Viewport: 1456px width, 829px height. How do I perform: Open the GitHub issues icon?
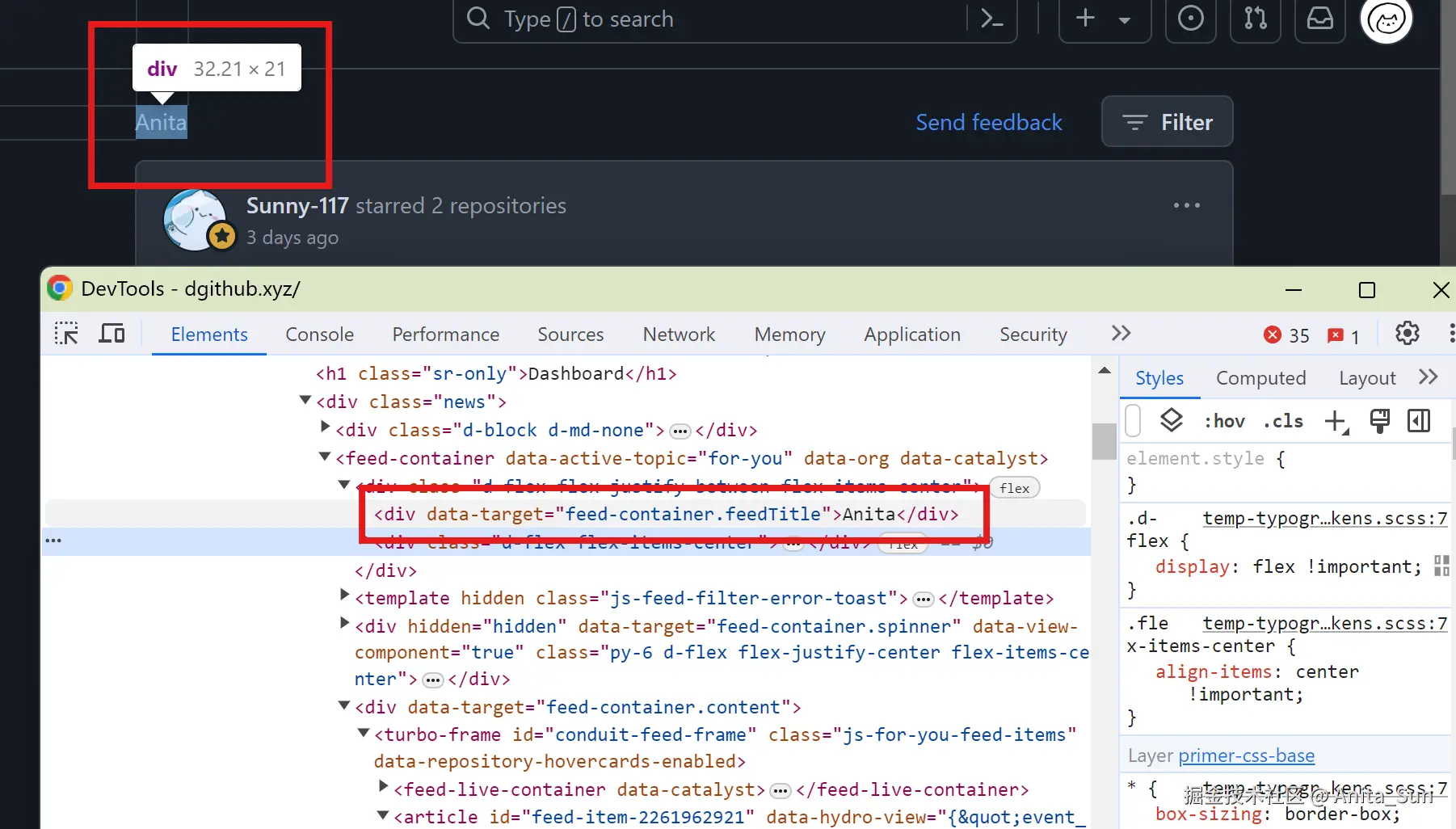(x=1190, y=18)
